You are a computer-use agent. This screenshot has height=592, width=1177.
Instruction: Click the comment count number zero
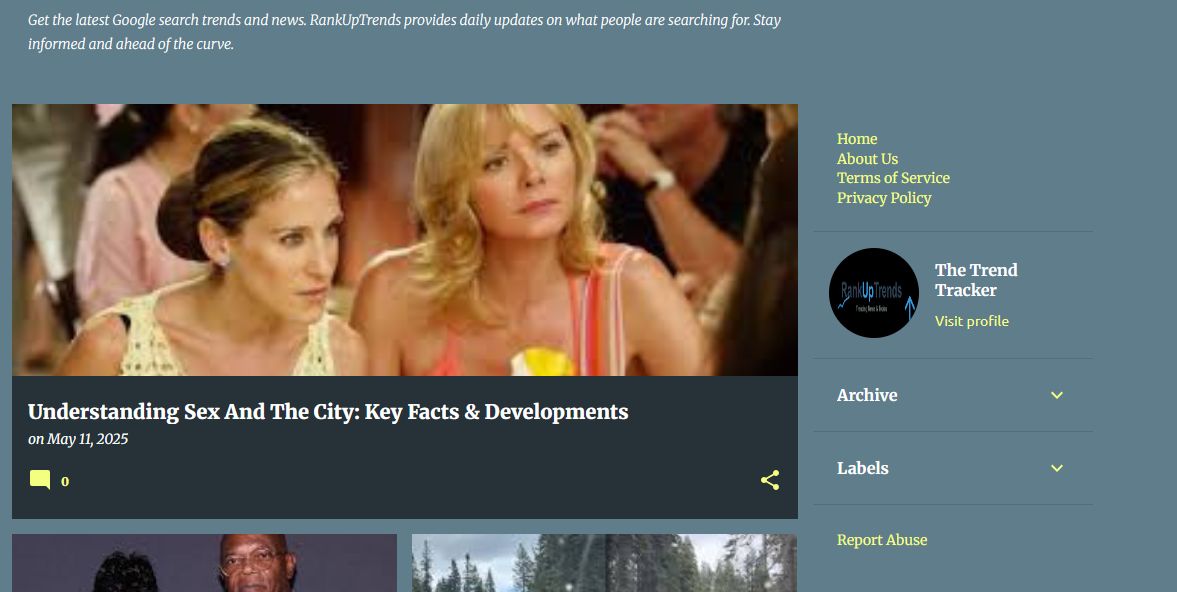(65, 482)
